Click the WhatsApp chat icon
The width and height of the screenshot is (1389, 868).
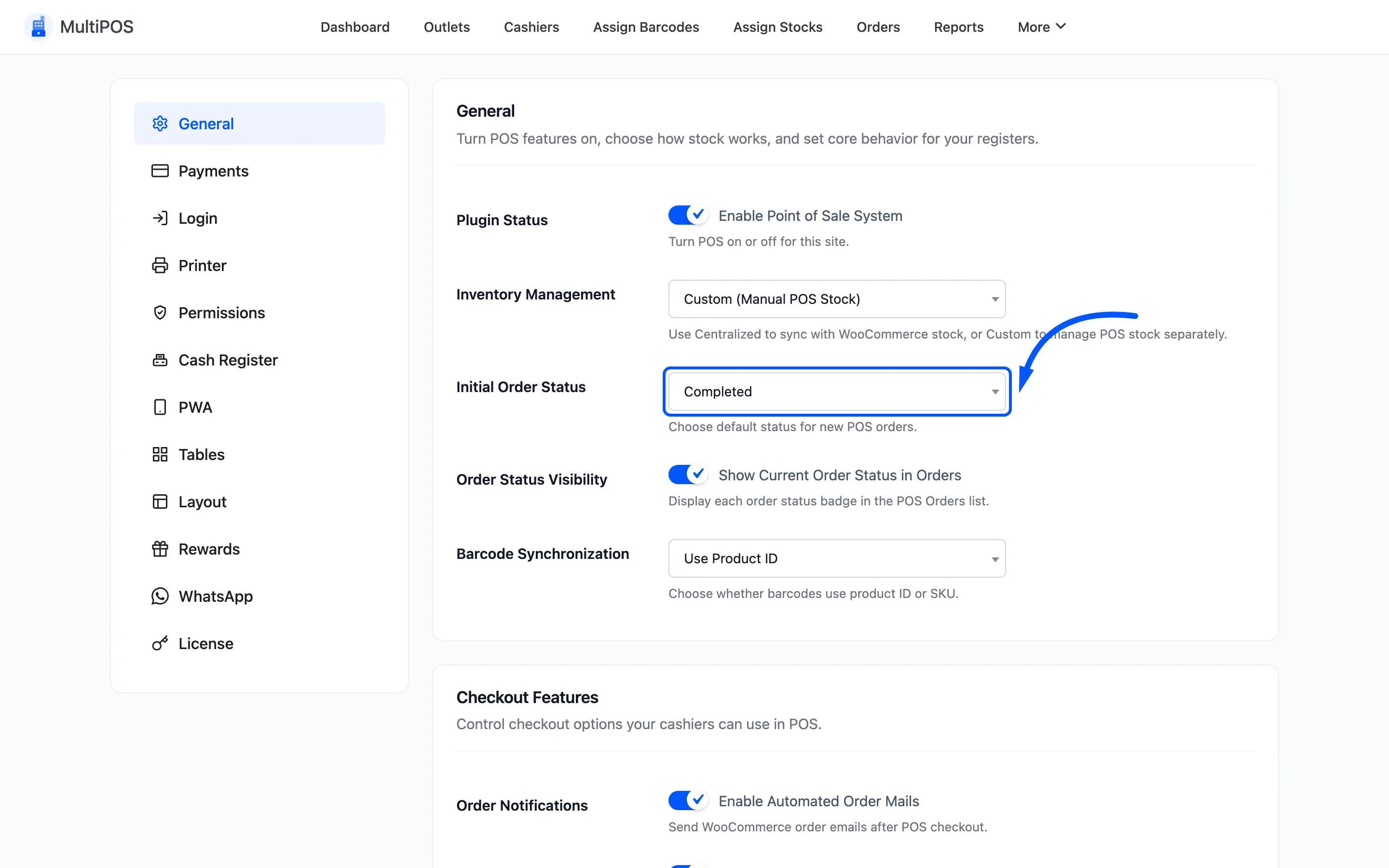click(160, 596)
